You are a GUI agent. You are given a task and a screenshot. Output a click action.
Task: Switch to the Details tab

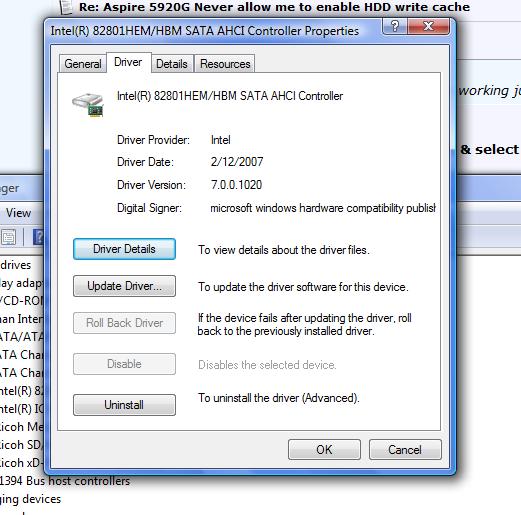(172, 64)
